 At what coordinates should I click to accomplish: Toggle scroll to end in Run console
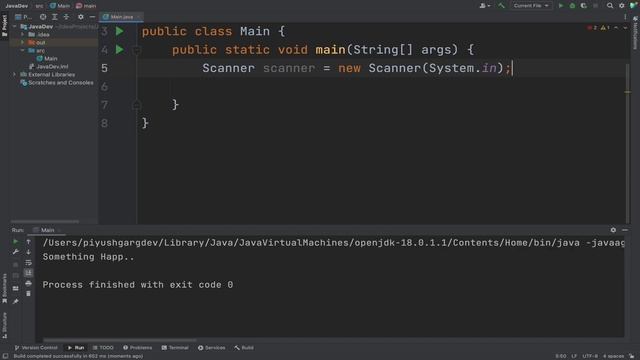29,273
